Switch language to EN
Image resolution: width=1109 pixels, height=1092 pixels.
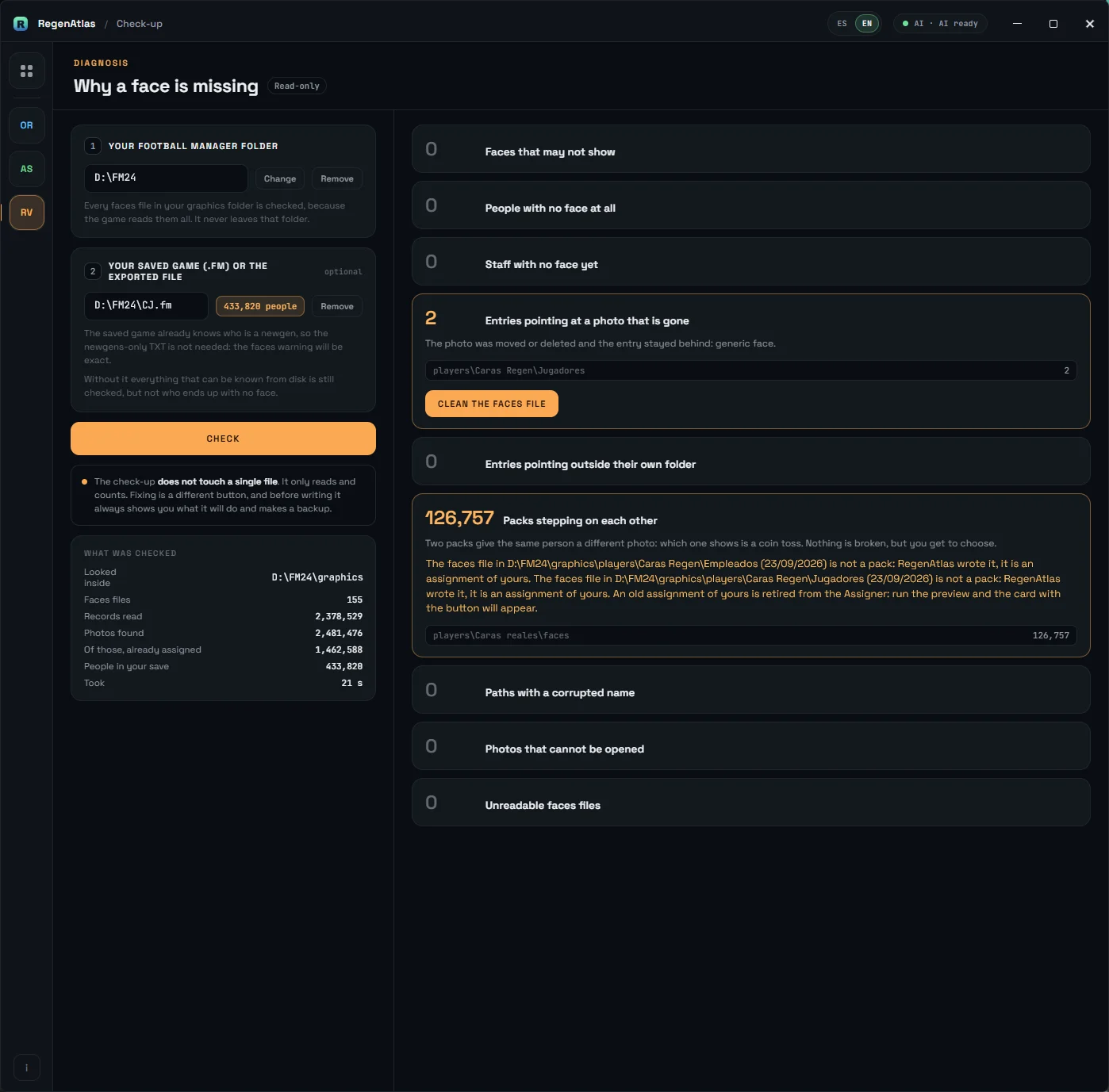(x=867, y=24)
